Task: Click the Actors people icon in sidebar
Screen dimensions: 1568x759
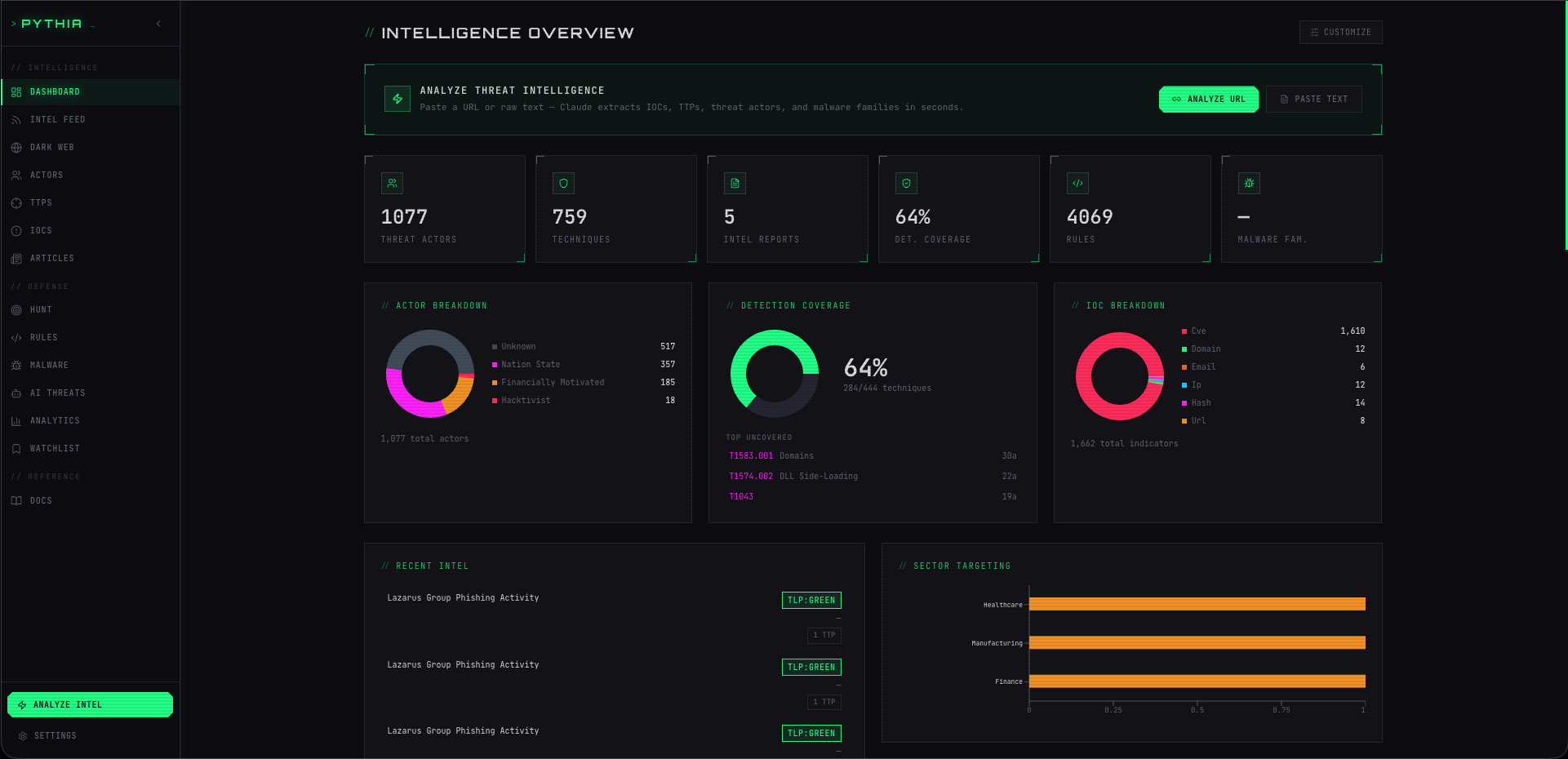Action: (16, 175)
